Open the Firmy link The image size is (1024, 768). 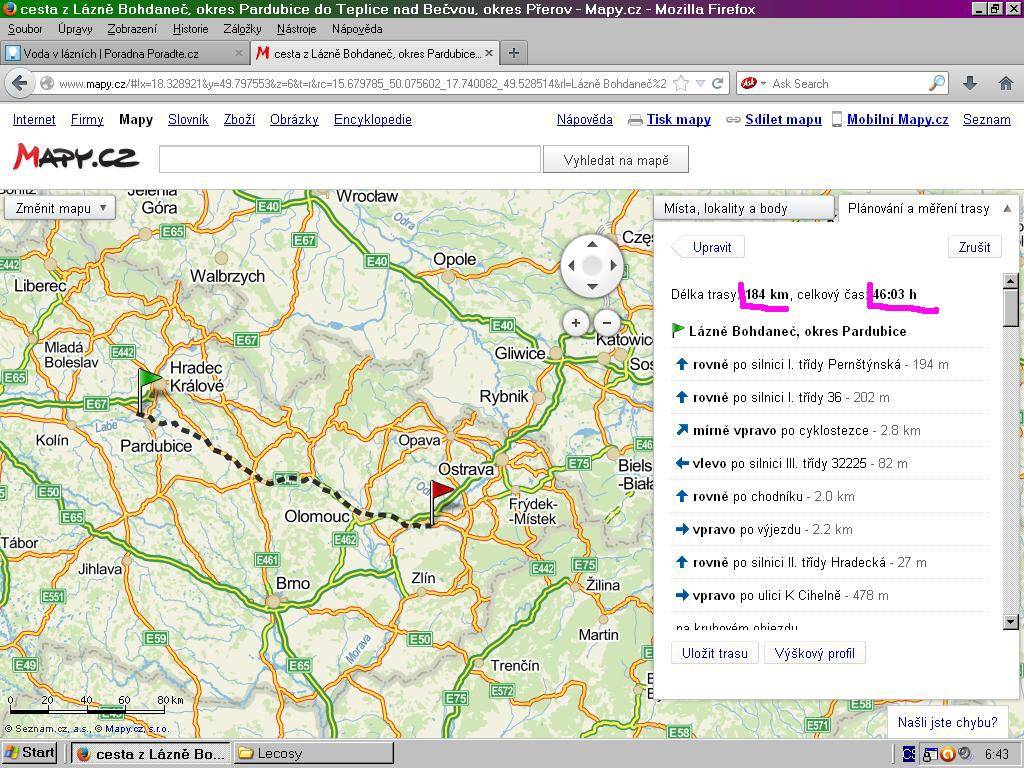point(87,120)
